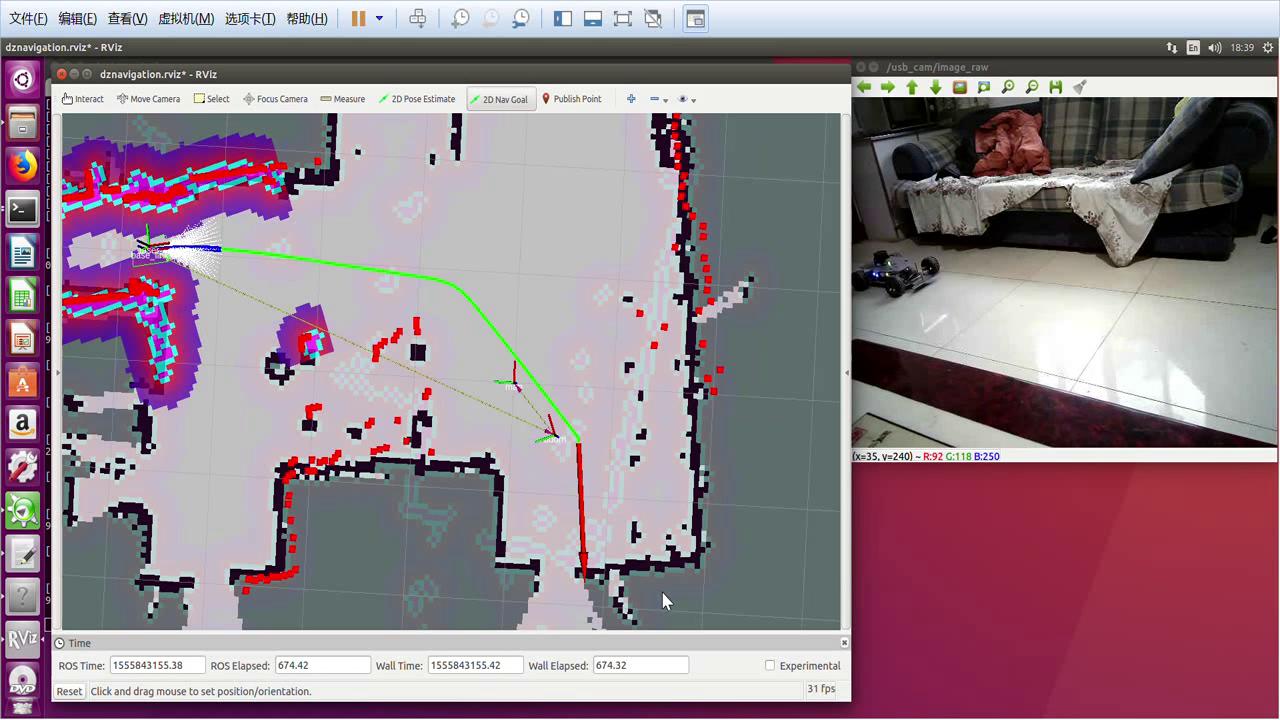Toggle VMware full screen mode icon
The height and width of the screenshot is (720, 1280).
click(622, 18)
